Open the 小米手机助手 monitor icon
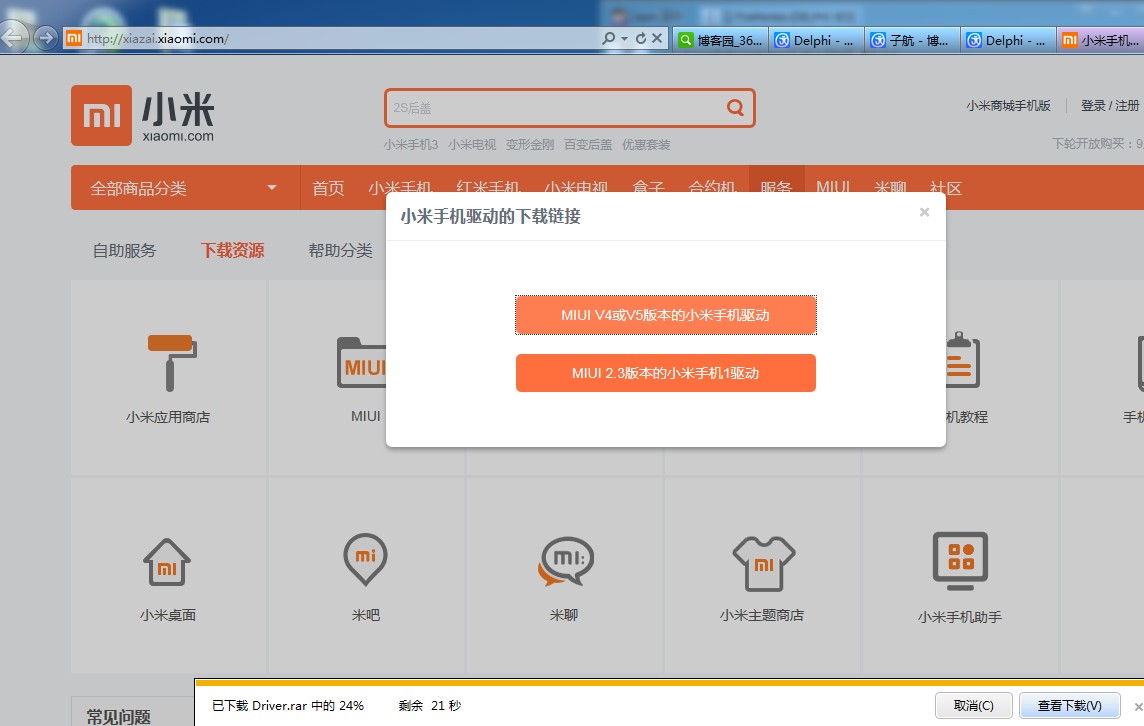The height and width of the screenshot is (726, 1144). tap(960, 561)
